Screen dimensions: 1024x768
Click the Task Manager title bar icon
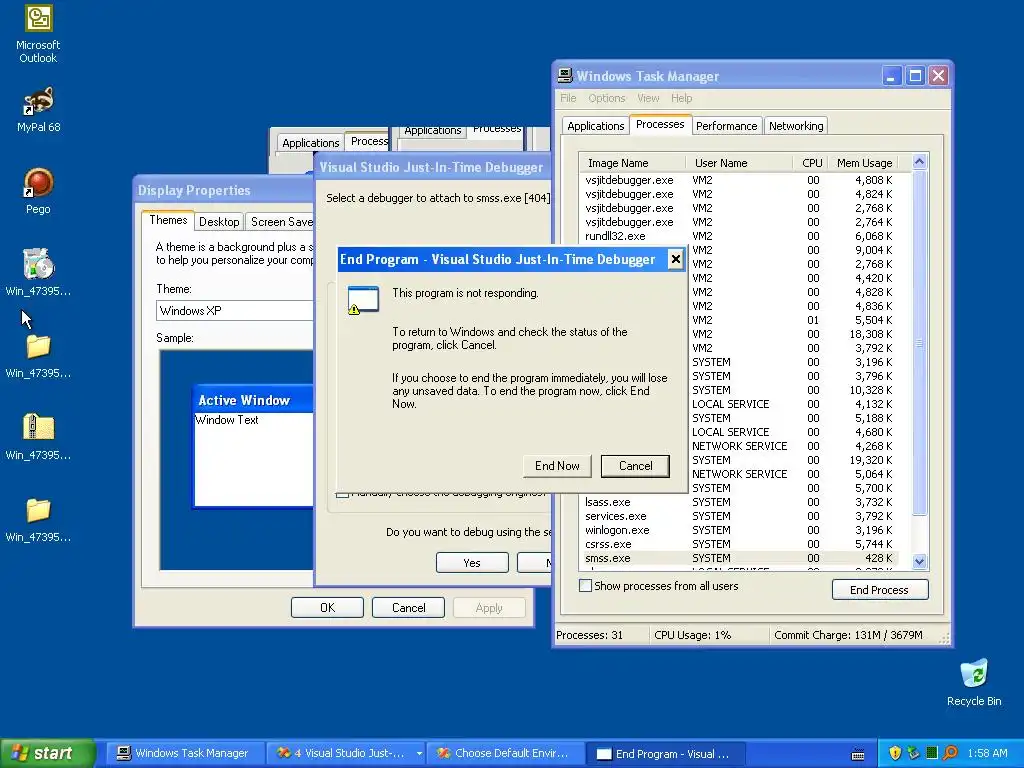565,76
